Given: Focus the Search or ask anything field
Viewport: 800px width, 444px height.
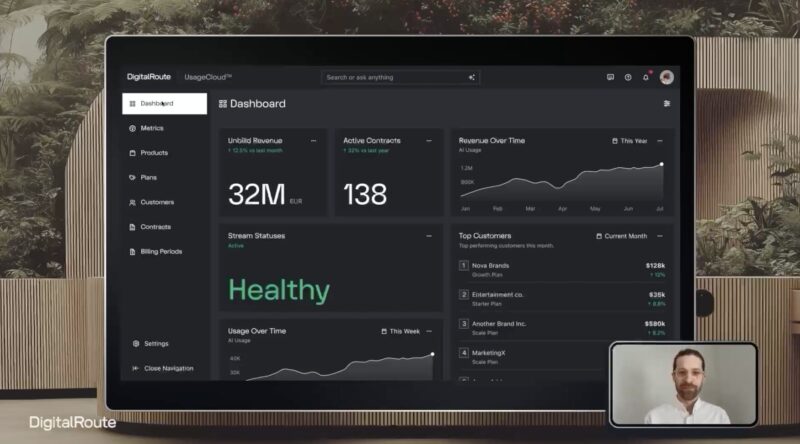Looking at the screenshot, I should pos(401,78).
